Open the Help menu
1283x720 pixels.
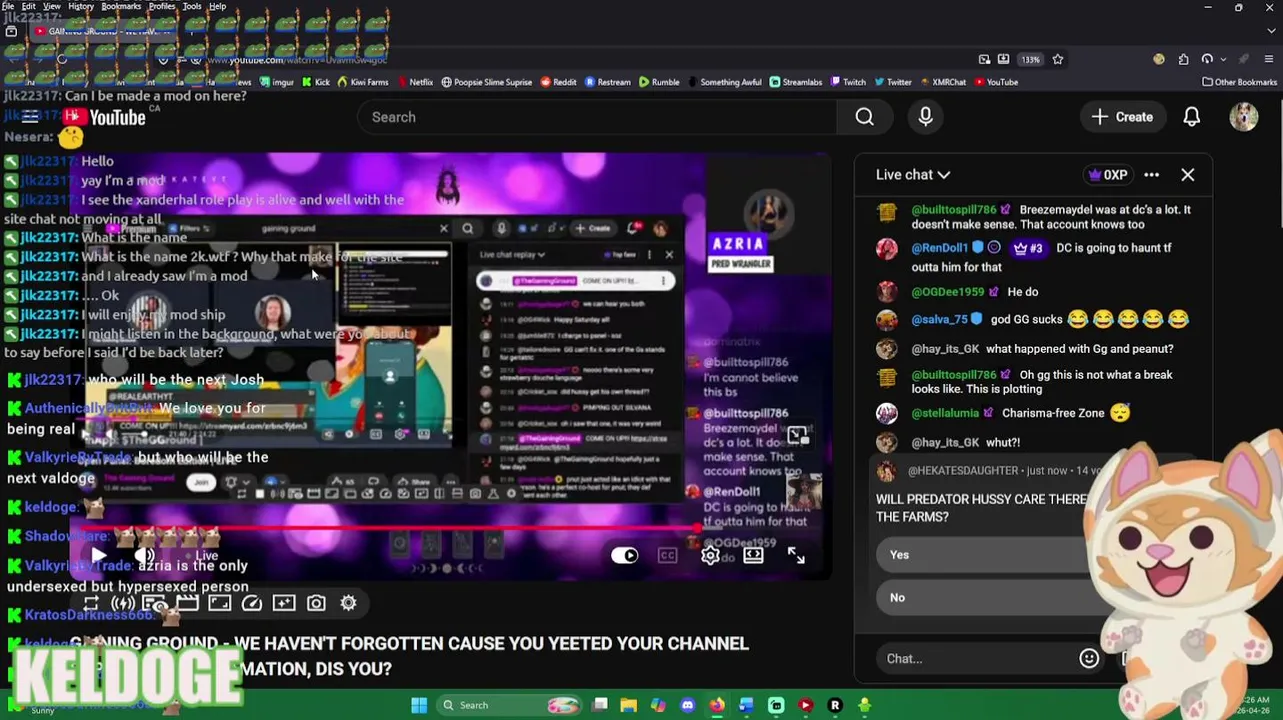click(x=217, y=6)
